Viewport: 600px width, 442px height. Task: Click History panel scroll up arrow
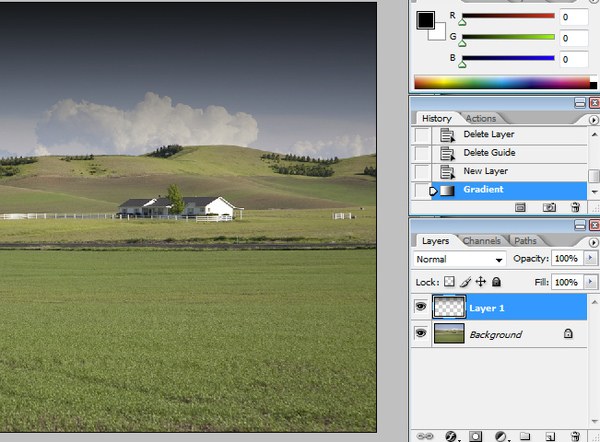point(594,134)
